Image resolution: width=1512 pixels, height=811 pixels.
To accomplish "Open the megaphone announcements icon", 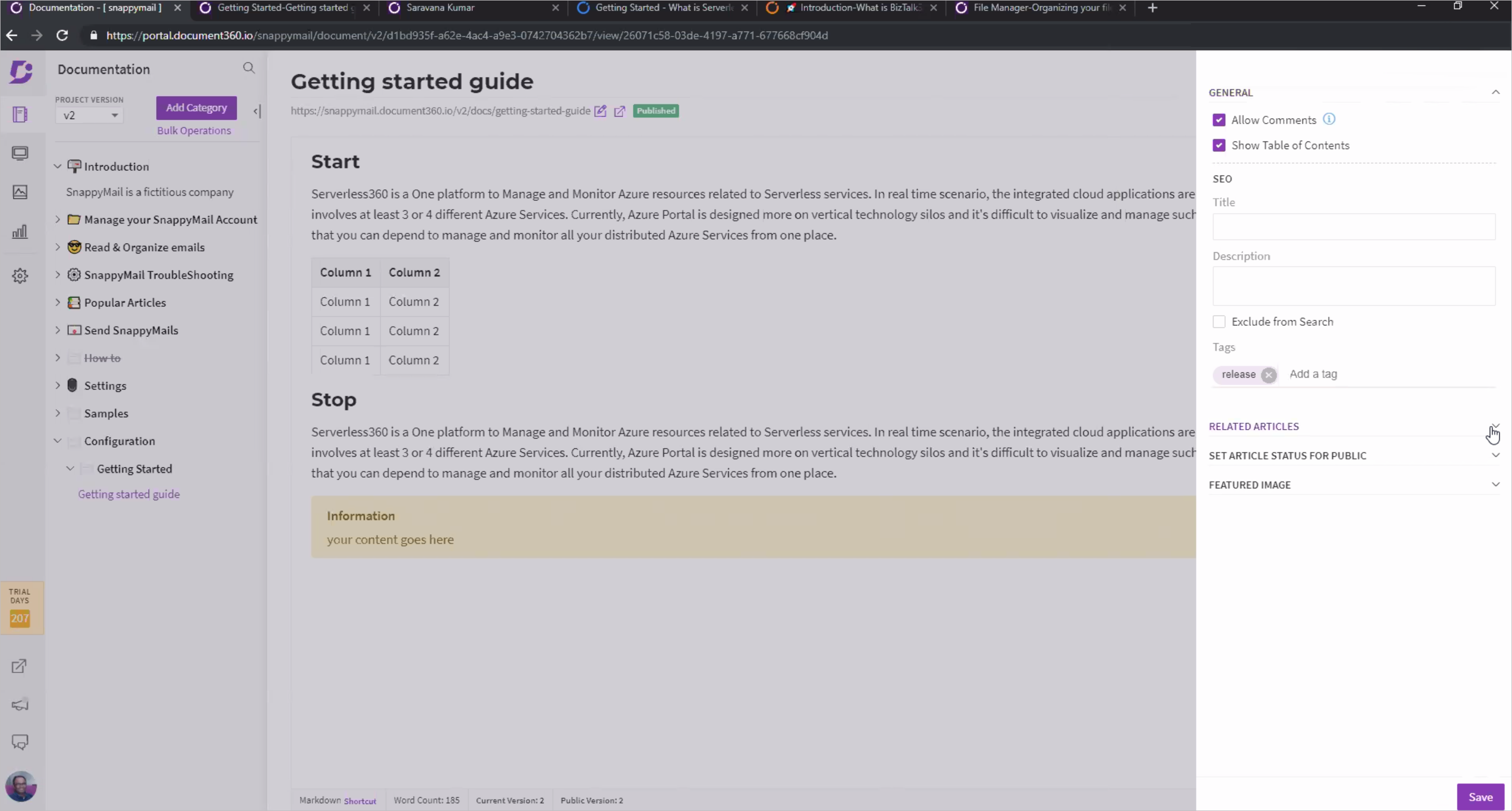I will [x=20, y=704].
